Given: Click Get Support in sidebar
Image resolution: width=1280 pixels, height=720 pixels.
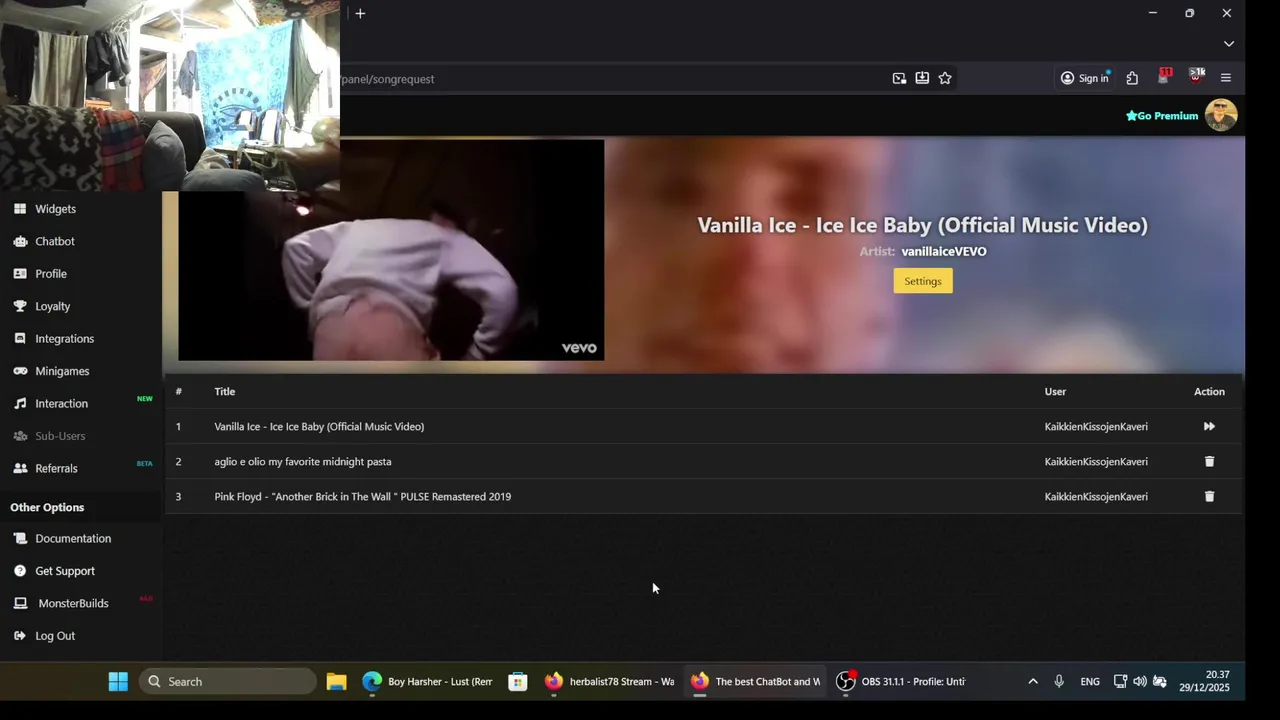Looking at the screenshot, I should [x=65, y=571].
